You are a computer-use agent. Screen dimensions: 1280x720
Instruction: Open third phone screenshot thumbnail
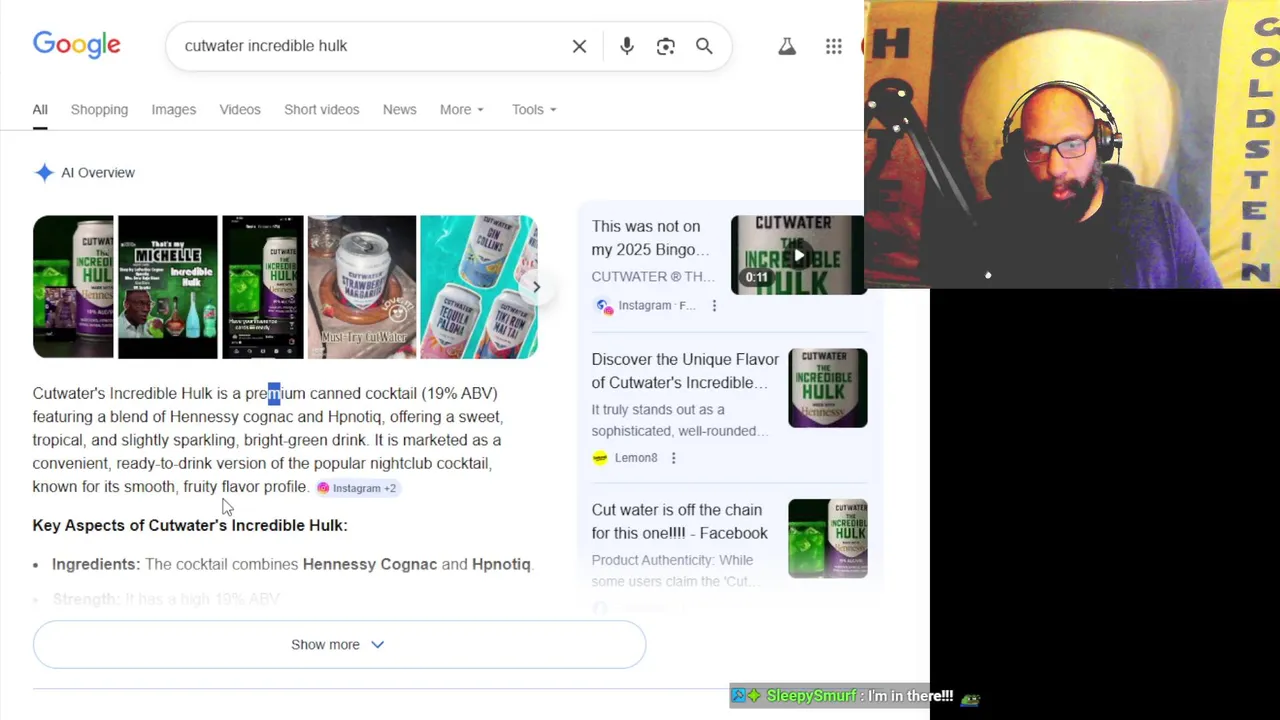click(262, 287)
